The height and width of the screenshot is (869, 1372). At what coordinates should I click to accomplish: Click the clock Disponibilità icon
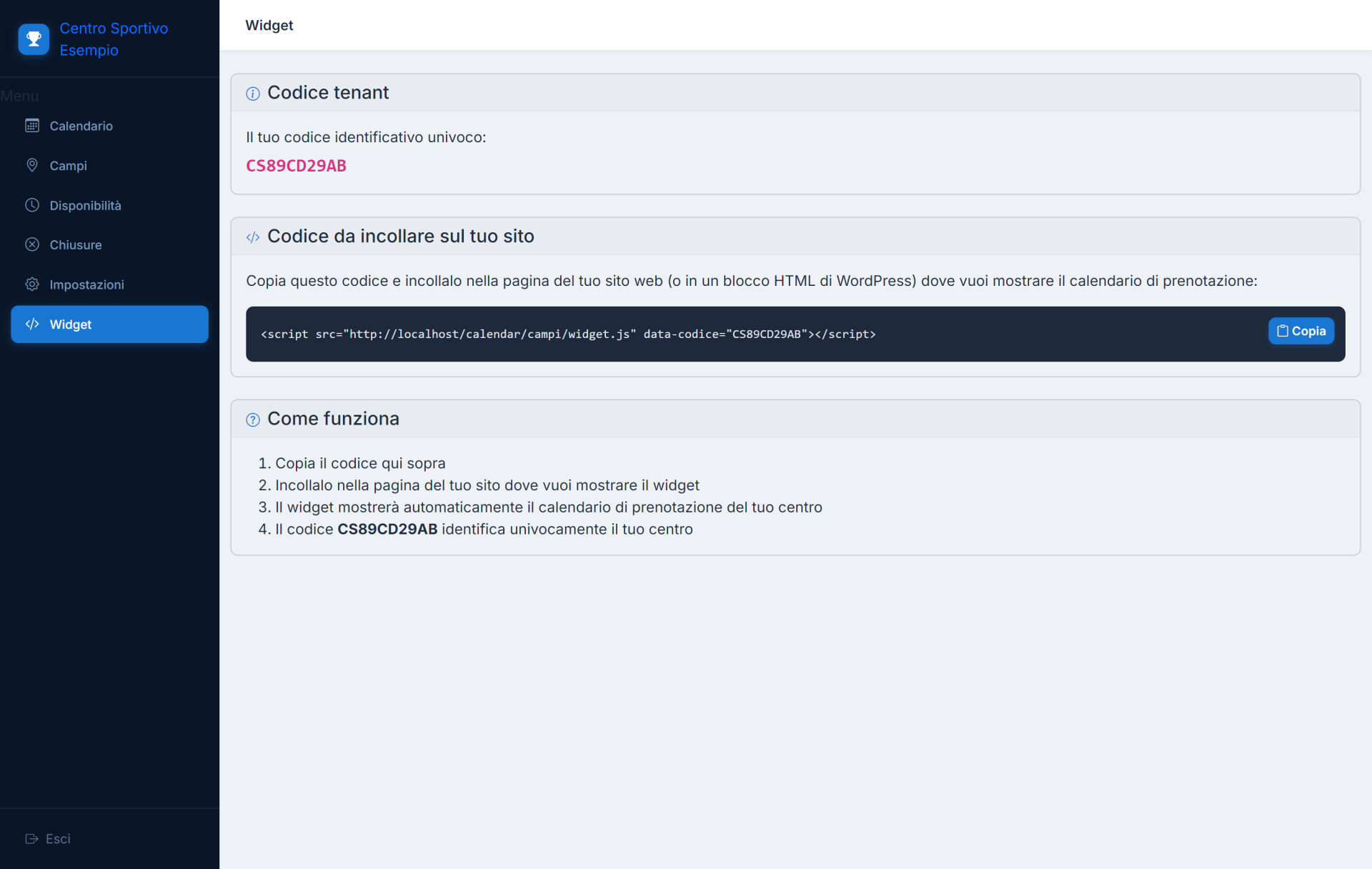coord(32,205)
